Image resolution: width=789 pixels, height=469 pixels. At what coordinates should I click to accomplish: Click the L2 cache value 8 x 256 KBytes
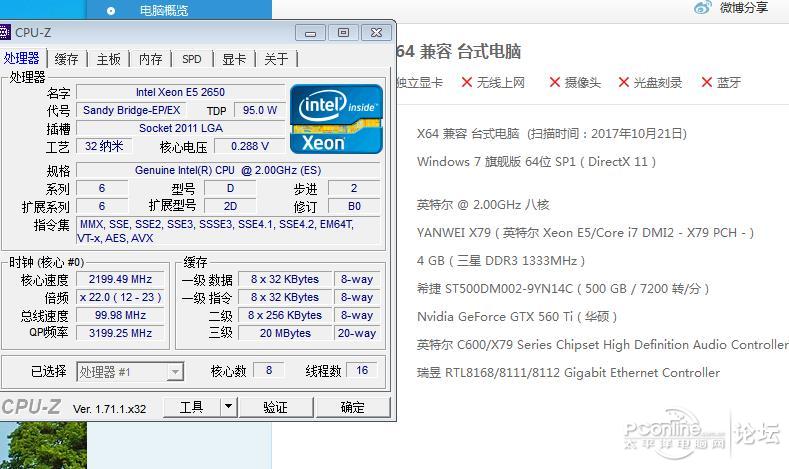[x=285, y=316]
